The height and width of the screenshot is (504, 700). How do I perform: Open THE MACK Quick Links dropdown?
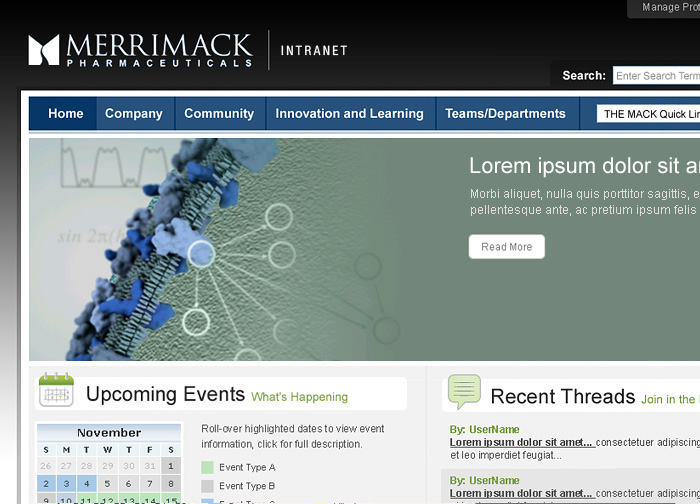(x=648, y=114)
